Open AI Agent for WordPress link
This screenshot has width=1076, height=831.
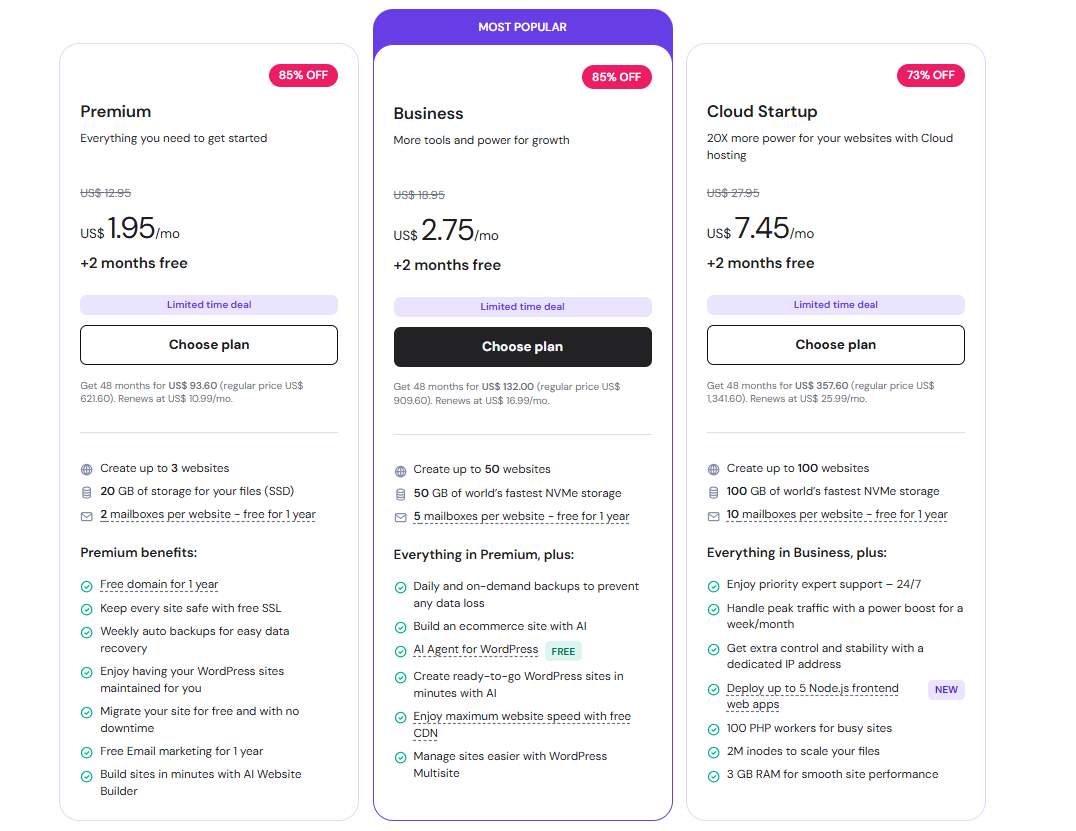coord(475,650)
